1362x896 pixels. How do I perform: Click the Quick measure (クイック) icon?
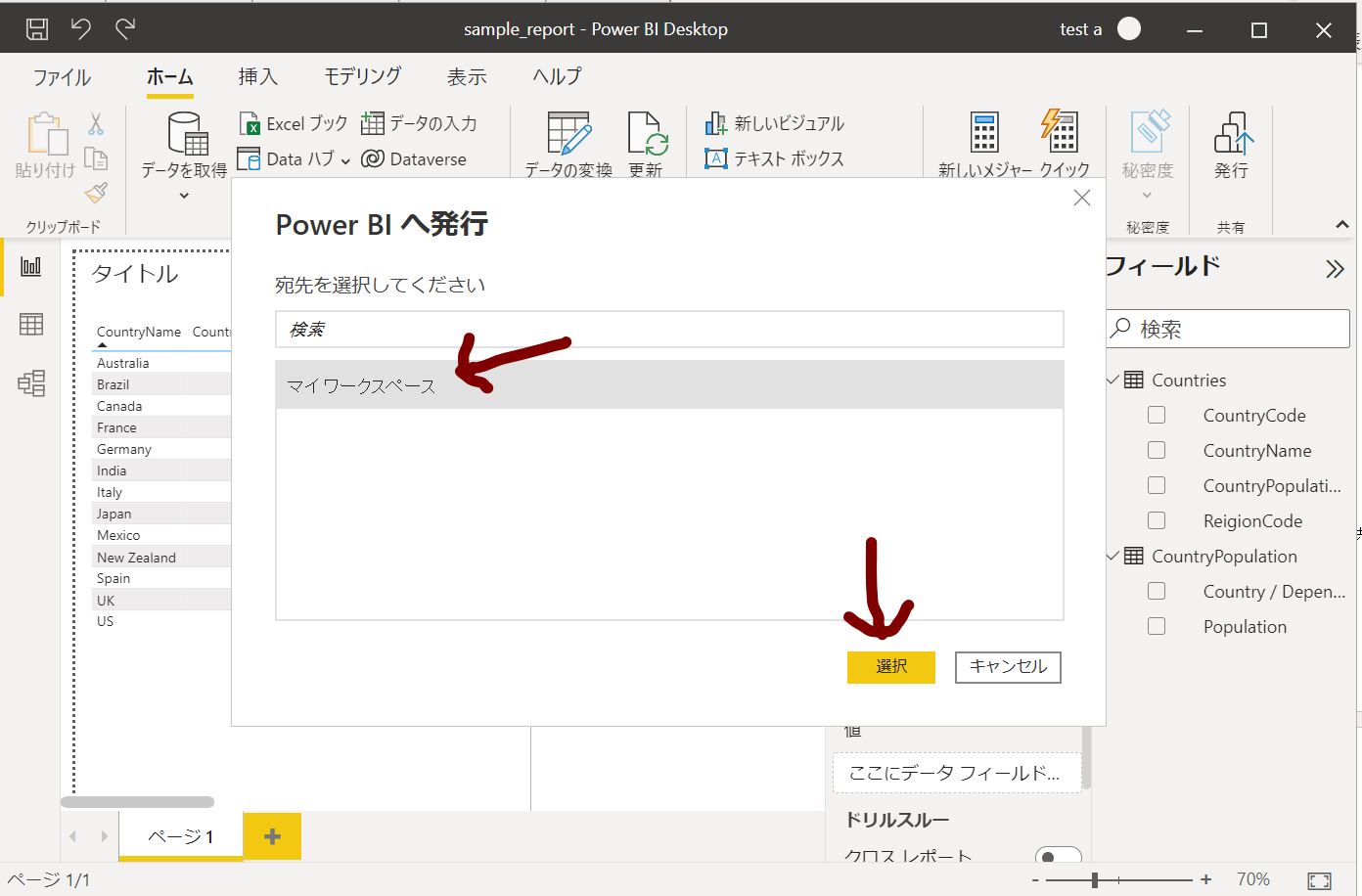(x=1061, y=131)
